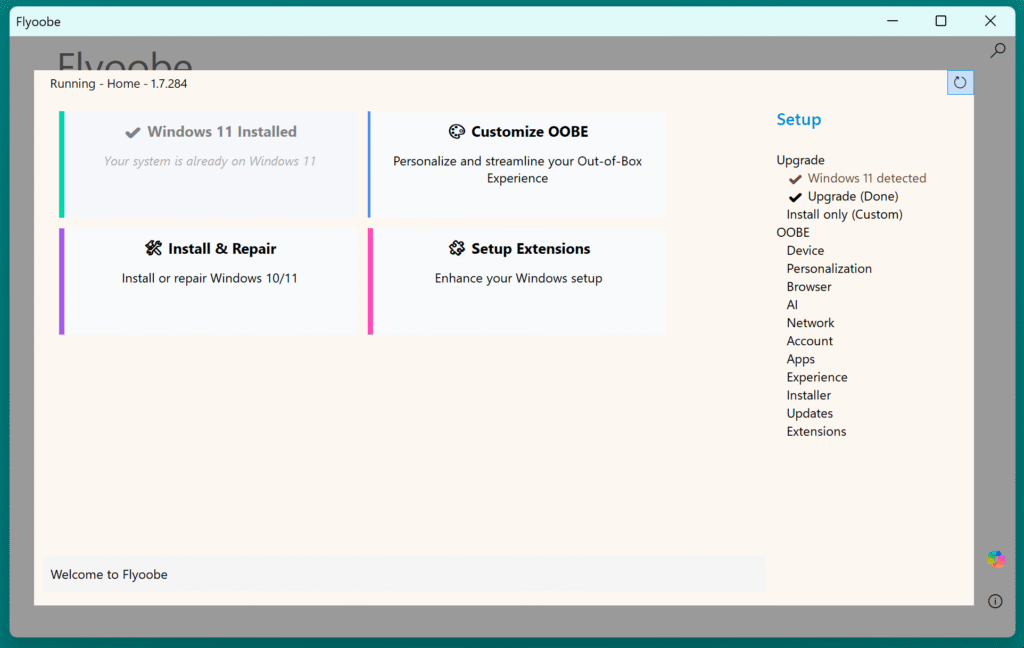Open the Install & Repair tile
This screenshot has width=1024, height=648.
click(209, 282)
